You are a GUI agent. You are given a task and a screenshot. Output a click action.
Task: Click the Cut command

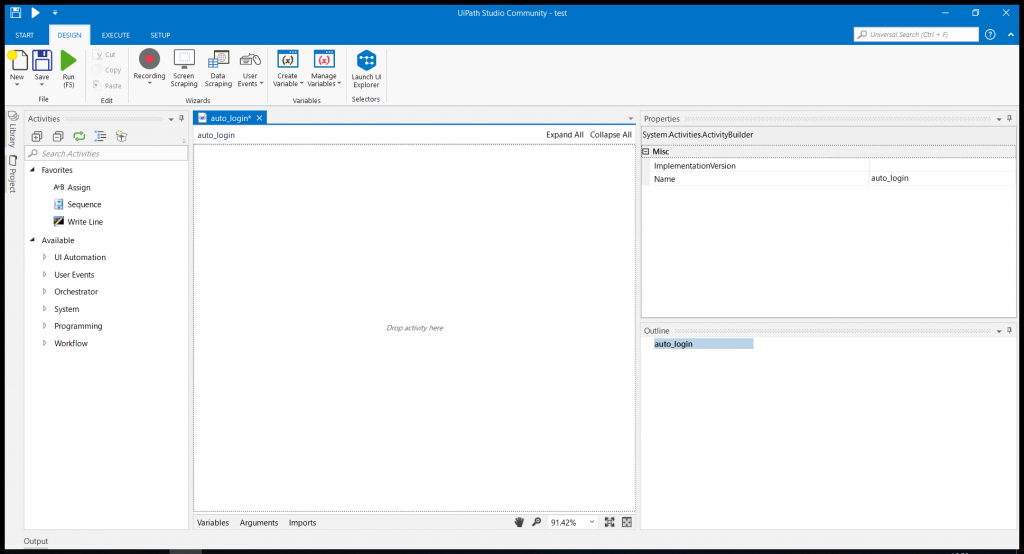[x=105, y=55]
